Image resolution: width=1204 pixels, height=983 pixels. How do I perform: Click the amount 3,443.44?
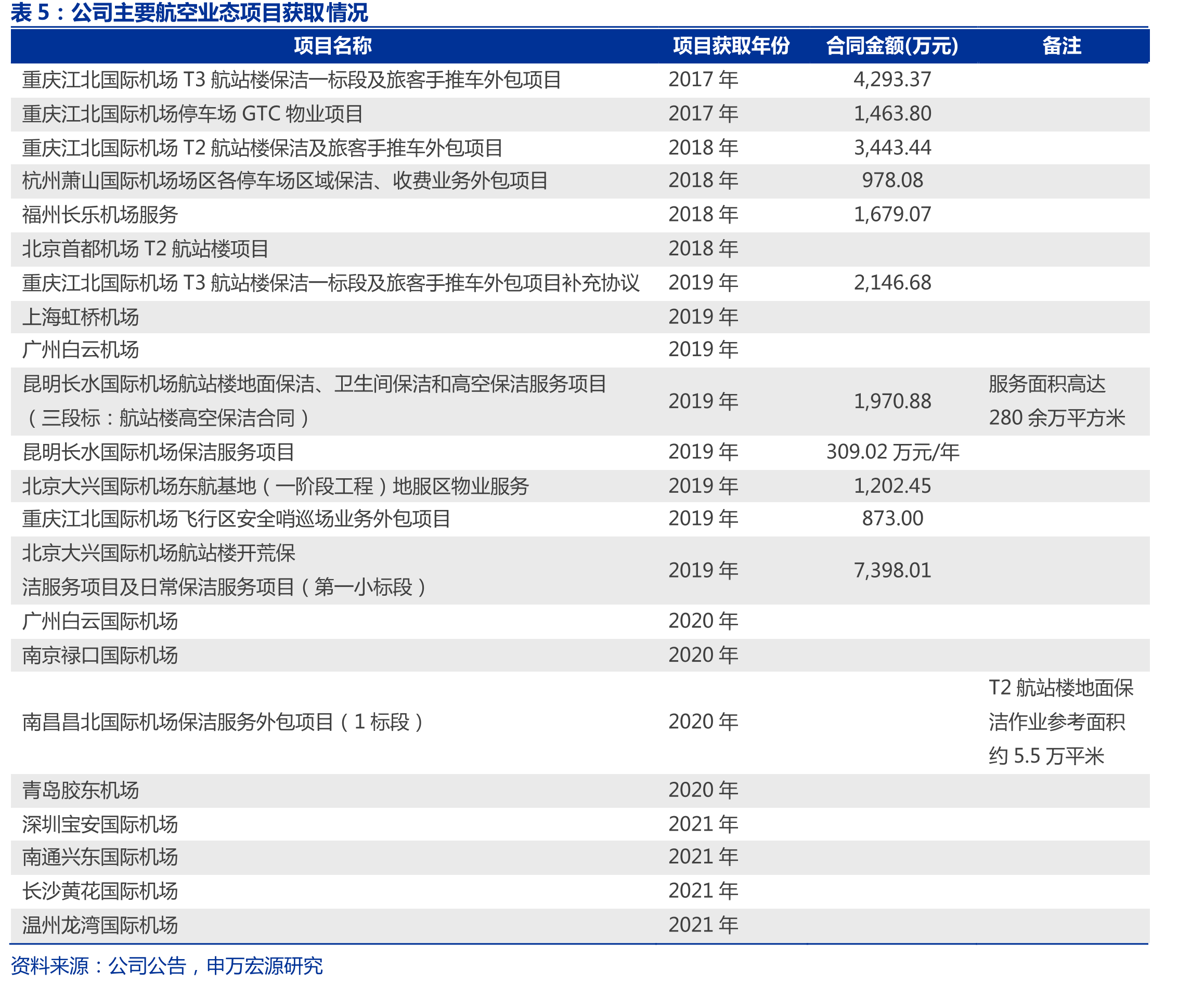pyautogui.click(x=892, y=147)
